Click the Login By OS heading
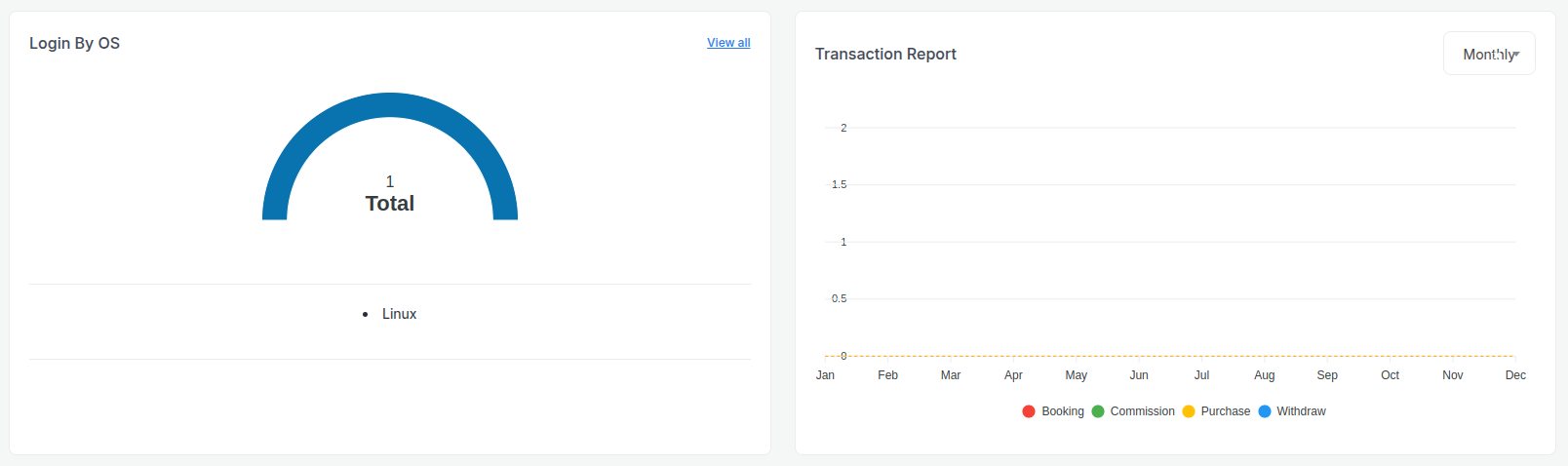 pyautogui.click(x=74, y=43)
